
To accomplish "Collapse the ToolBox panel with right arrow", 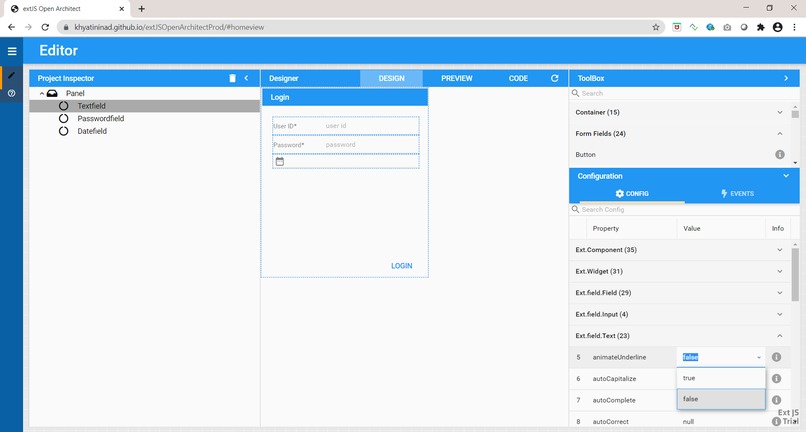I will [786, 78].
